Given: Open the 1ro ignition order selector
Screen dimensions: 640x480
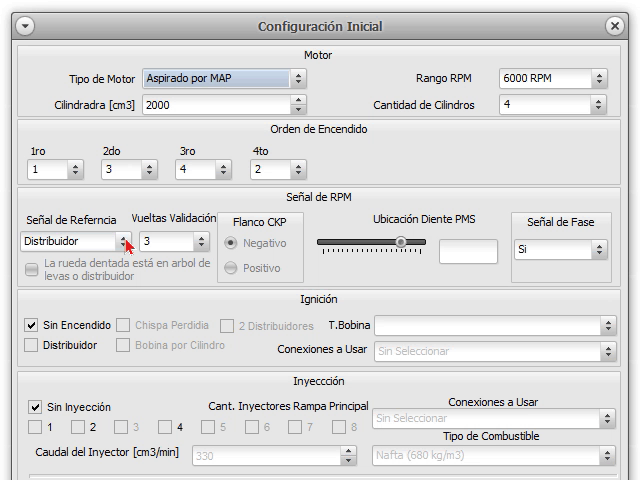Looking at the screenshot, I should [75, 170].
